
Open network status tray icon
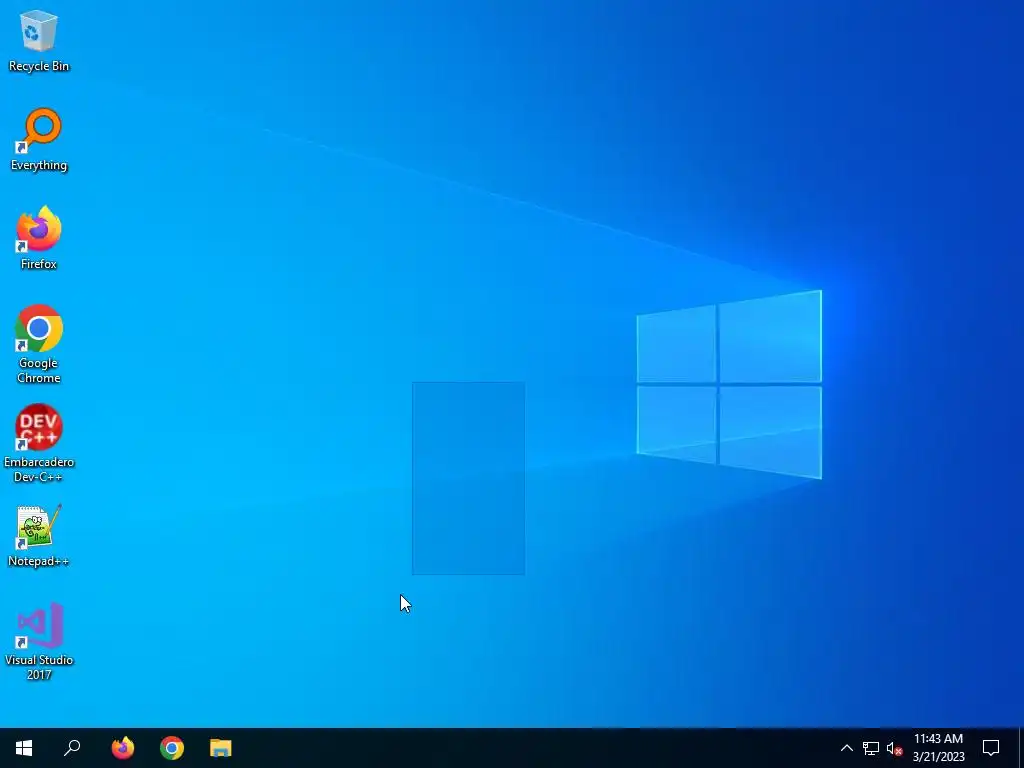[871, 748]
